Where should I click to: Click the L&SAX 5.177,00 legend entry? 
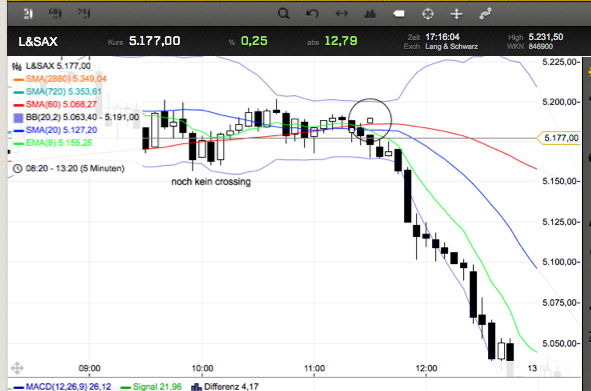58,66
